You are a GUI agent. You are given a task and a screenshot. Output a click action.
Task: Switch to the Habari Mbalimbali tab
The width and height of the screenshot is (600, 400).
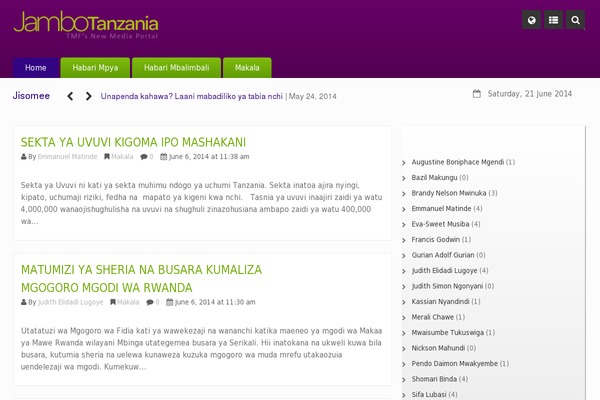[176, 68]
